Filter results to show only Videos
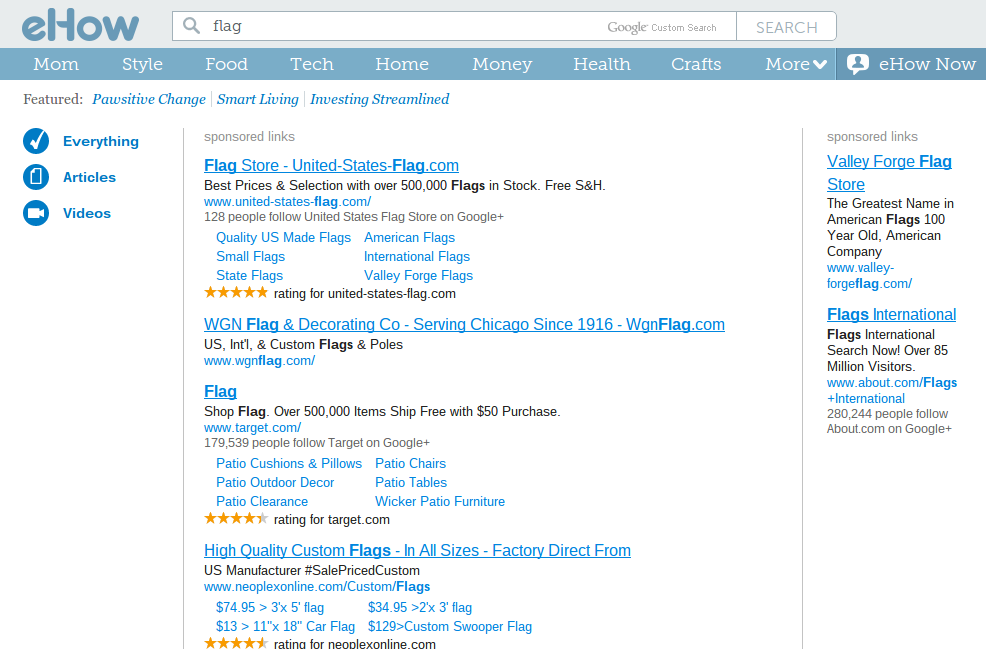Screen dimensions: 986x649 [x=87, y=213]
